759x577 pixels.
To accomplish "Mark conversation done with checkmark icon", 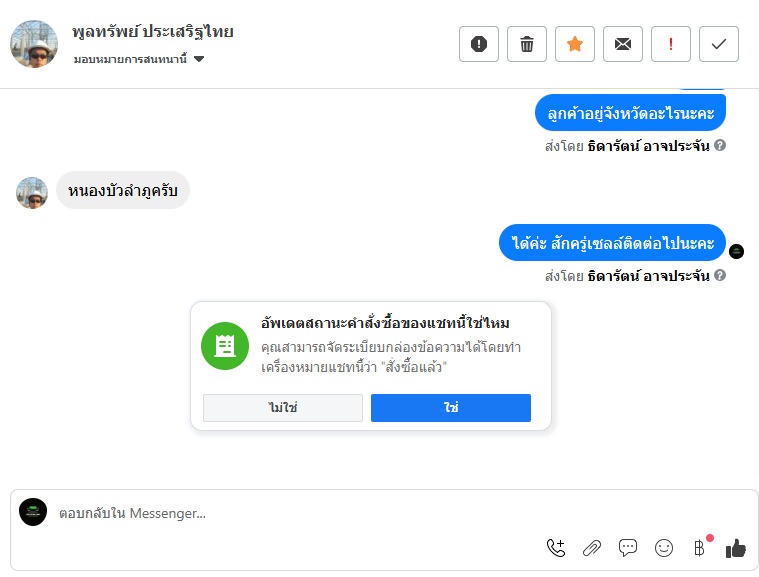I will point(718,44).
